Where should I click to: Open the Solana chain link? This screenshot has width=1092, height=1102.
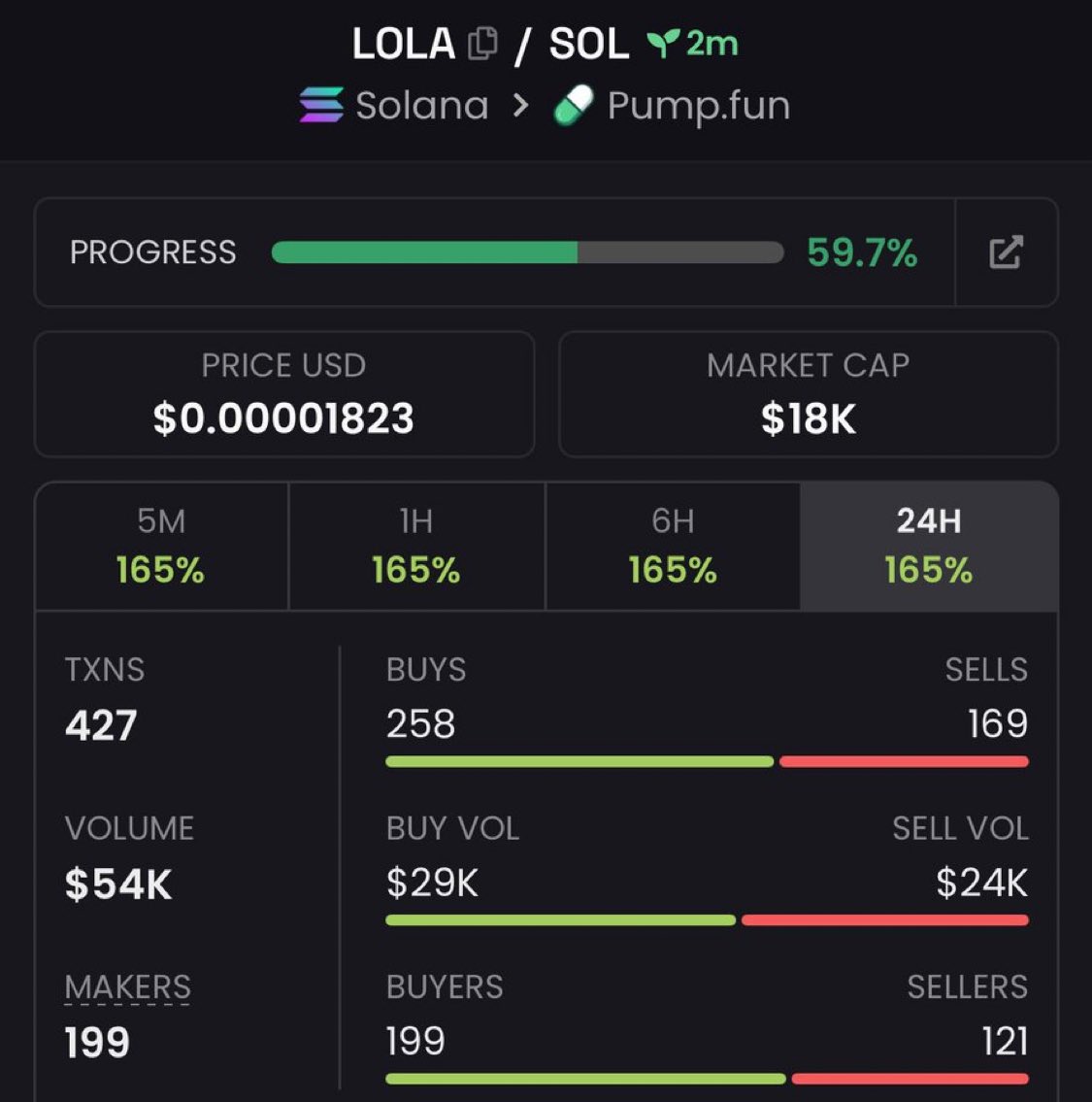[x=421, y=105]
